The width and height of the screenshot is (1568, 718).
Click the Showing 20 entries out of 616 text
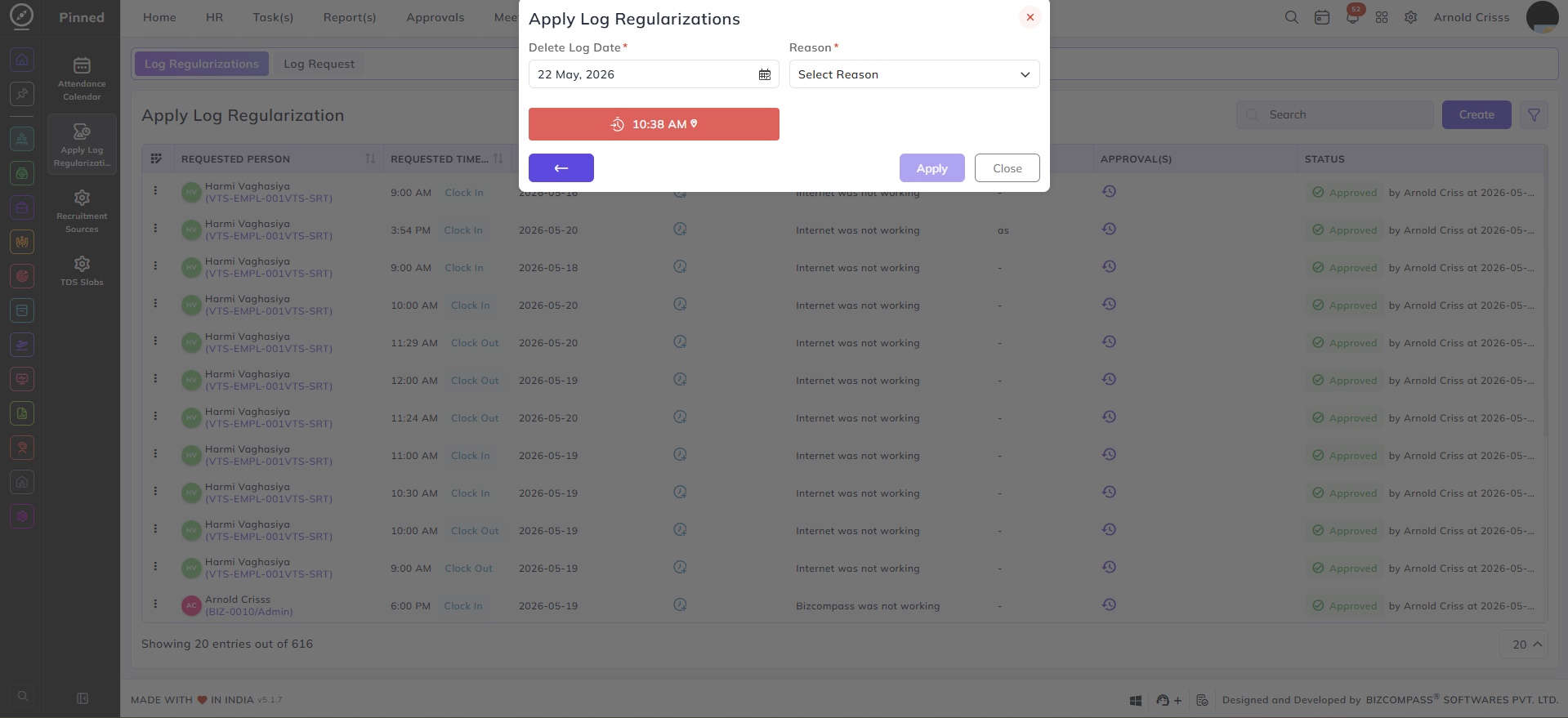pyautogui.click(x=227, y=644)
